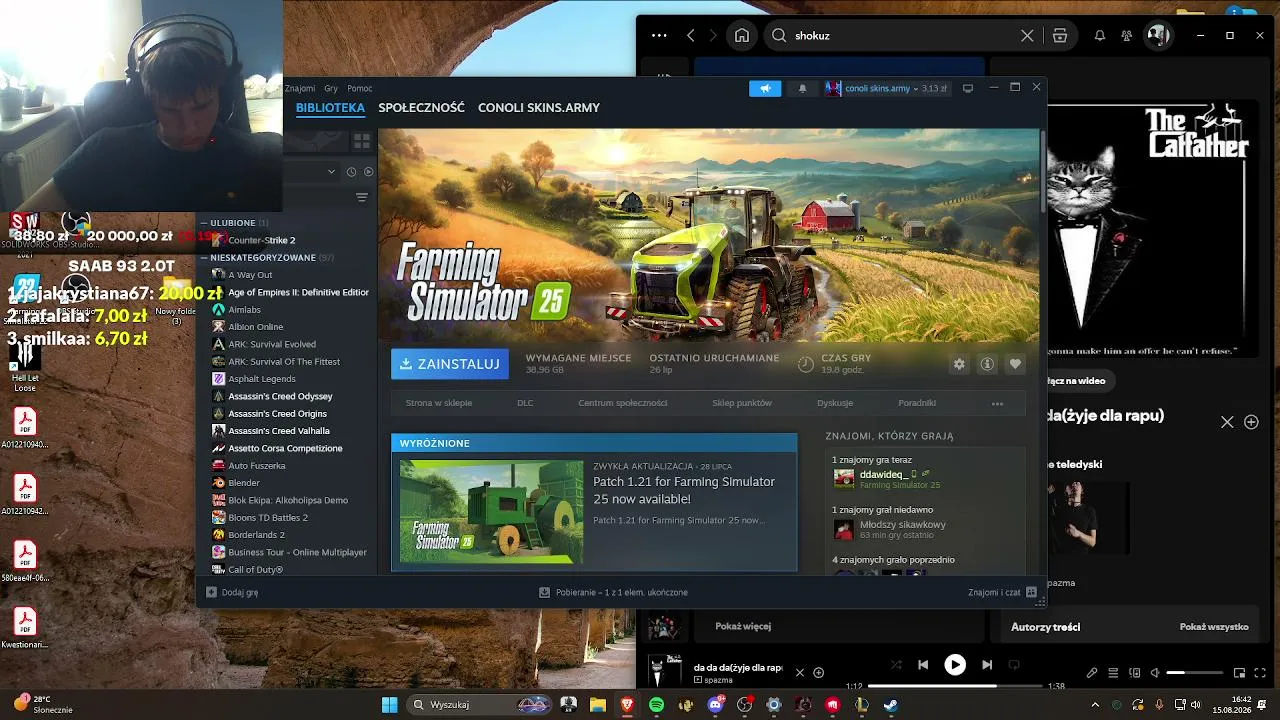Collapse the NIESKATEGORYZOWANE category

point(204,258)
